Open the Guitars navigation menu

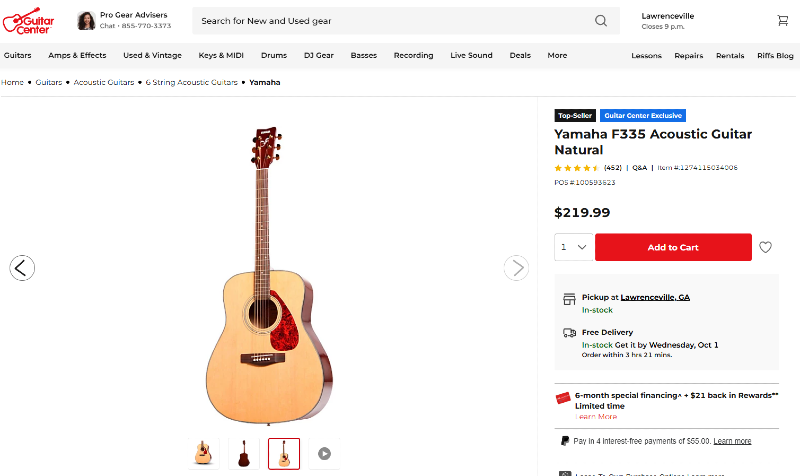coord(17,56)
